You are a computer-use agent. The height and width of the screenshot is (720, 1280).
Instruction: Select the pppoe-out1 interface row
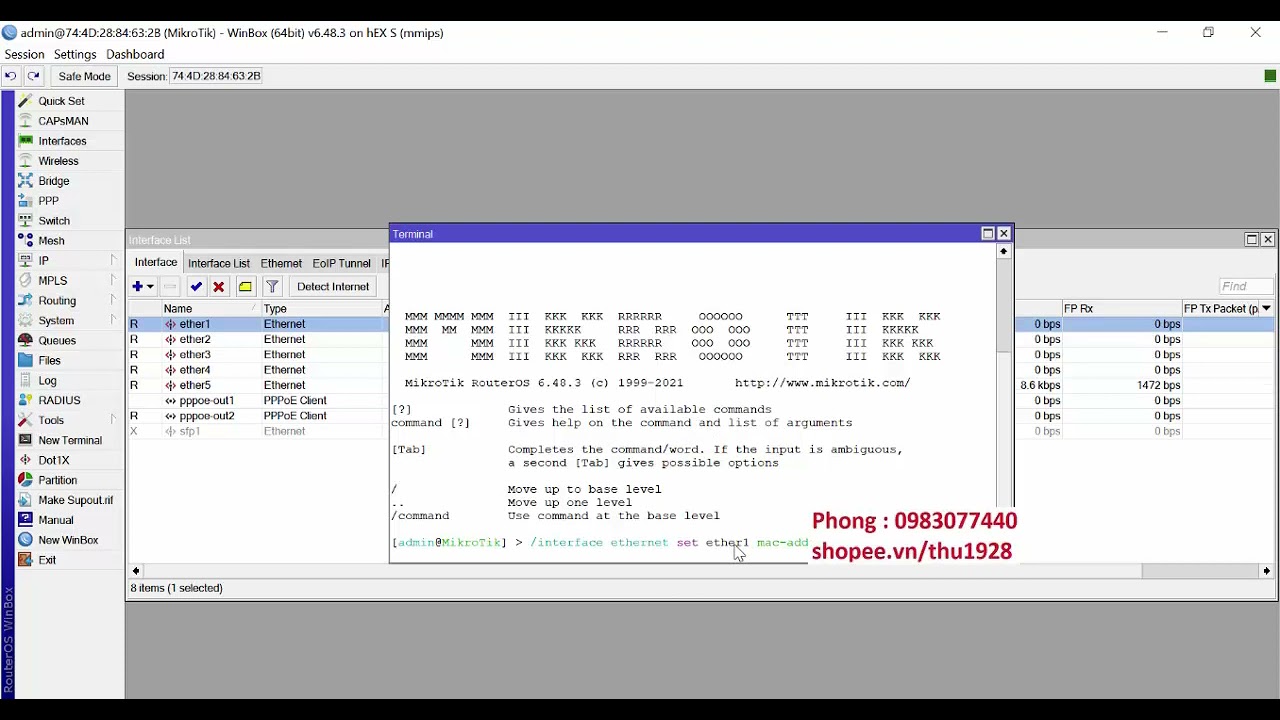click(x=257, y=401)
